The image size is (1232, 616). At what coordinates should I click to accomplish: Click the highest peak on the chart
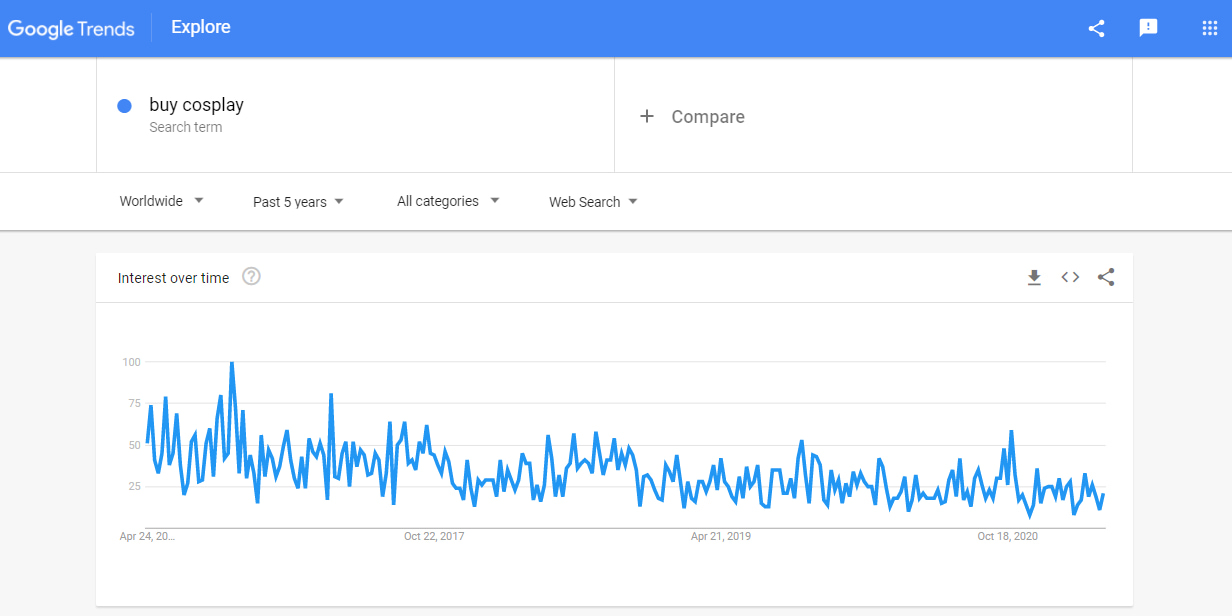click(x=232, y=363)
